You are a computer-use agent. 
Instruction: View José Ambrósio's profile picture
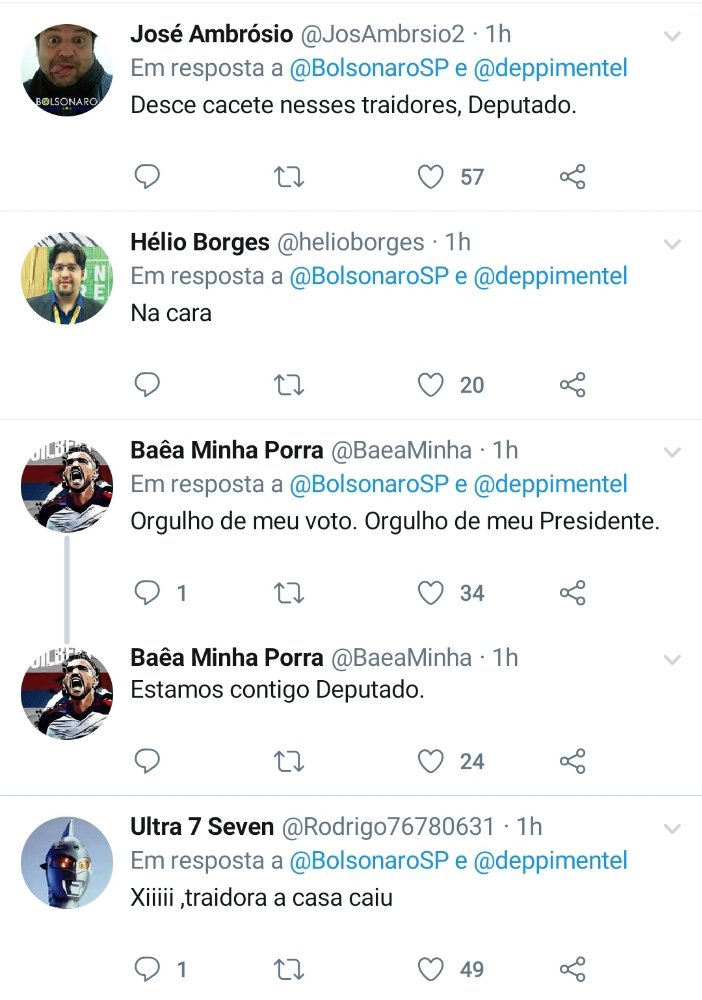point(67,70)
